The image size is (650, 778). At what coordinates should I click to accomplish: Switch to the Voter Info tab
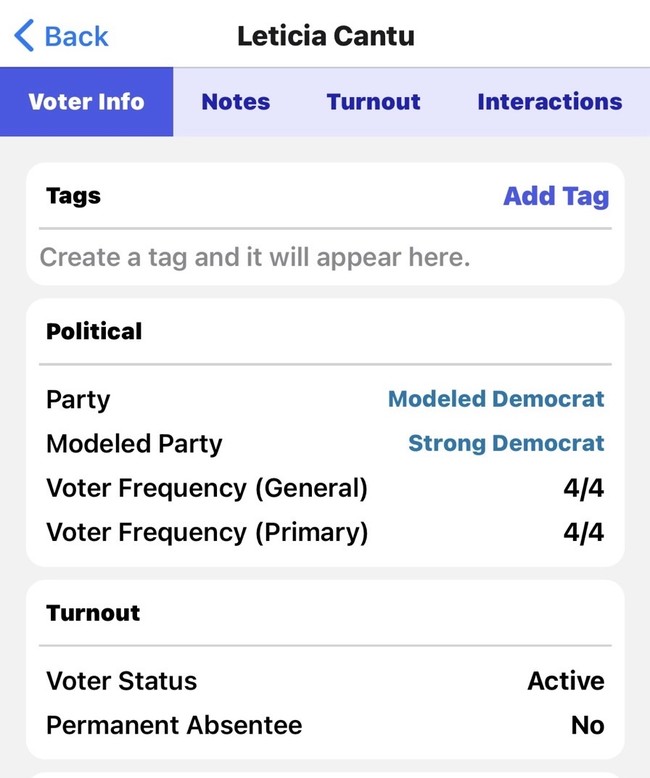click(86, 102)
